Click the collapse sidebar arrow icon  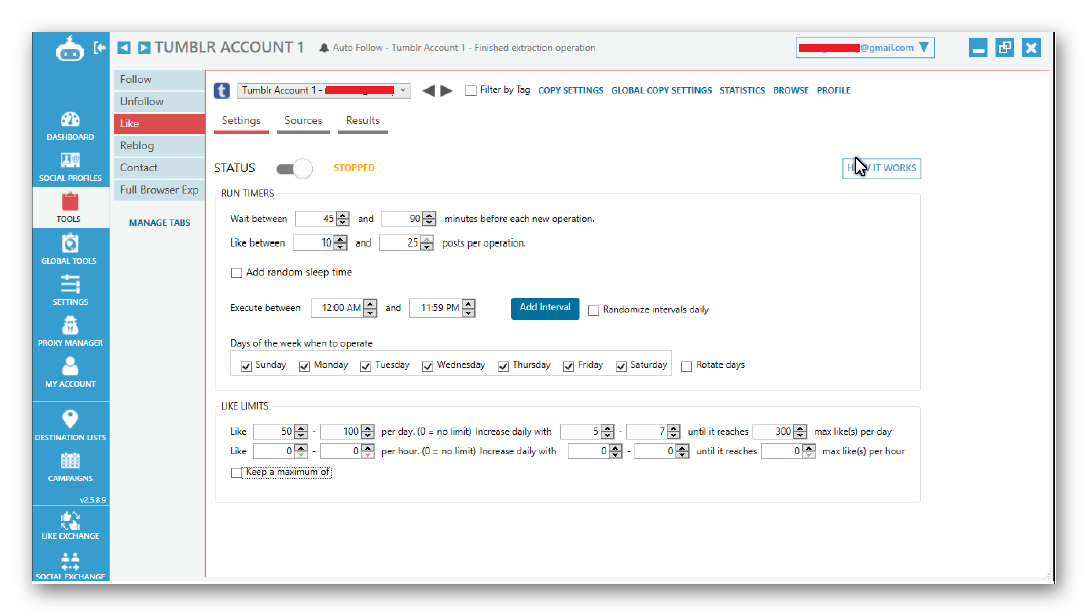tap(99, 47)
